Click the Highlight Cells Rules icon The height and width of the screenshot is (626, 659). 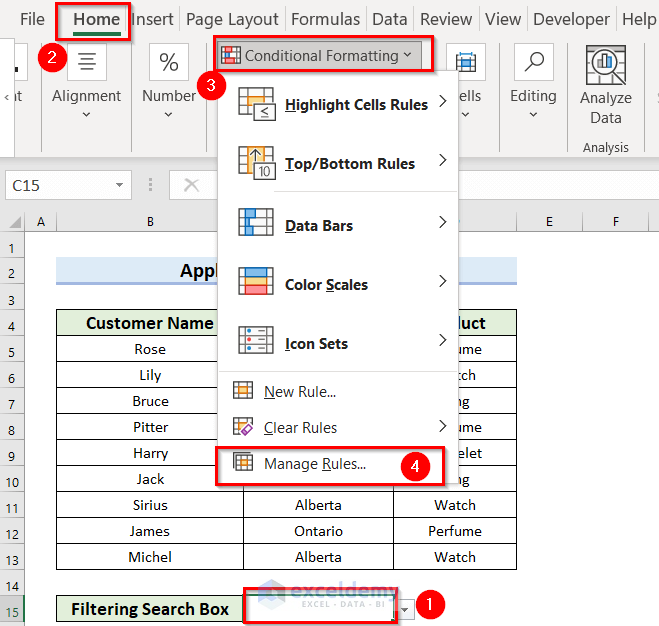(256, 105)
